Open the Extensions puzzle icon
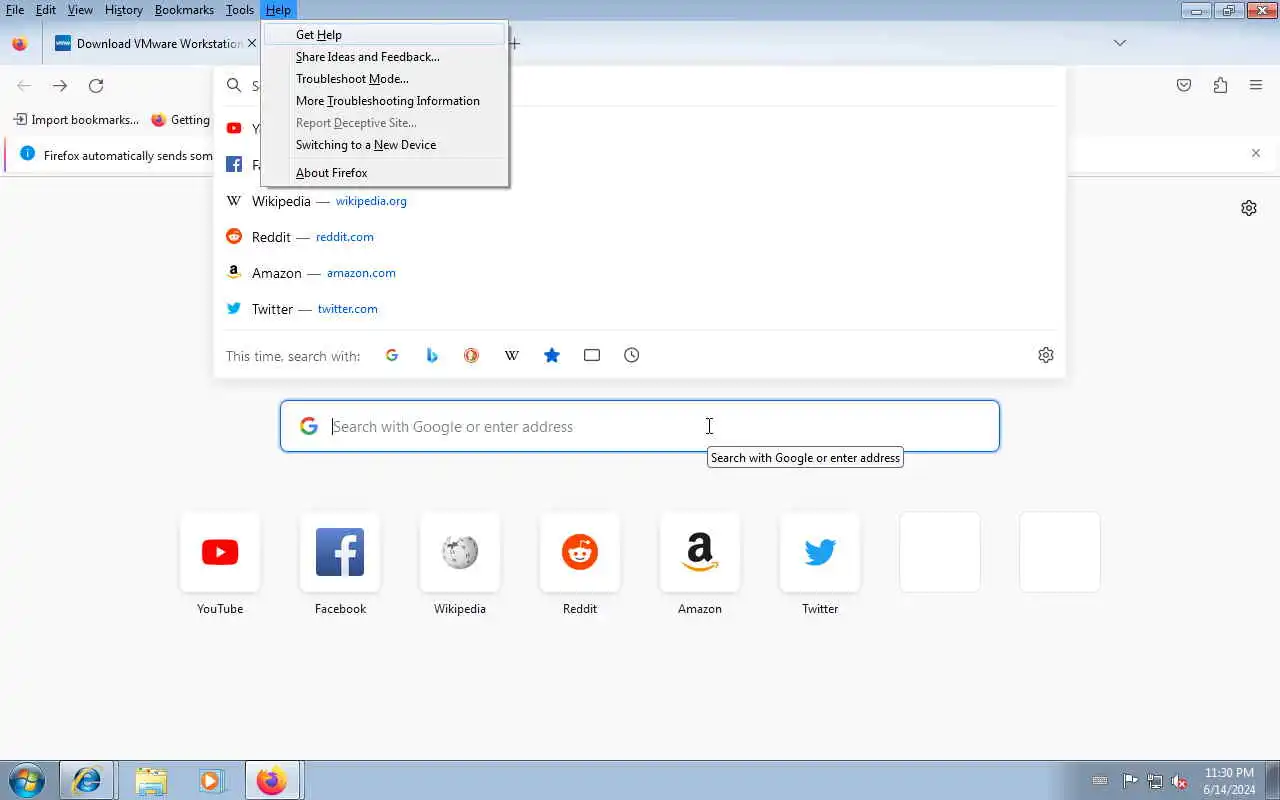 point(1220,86)
